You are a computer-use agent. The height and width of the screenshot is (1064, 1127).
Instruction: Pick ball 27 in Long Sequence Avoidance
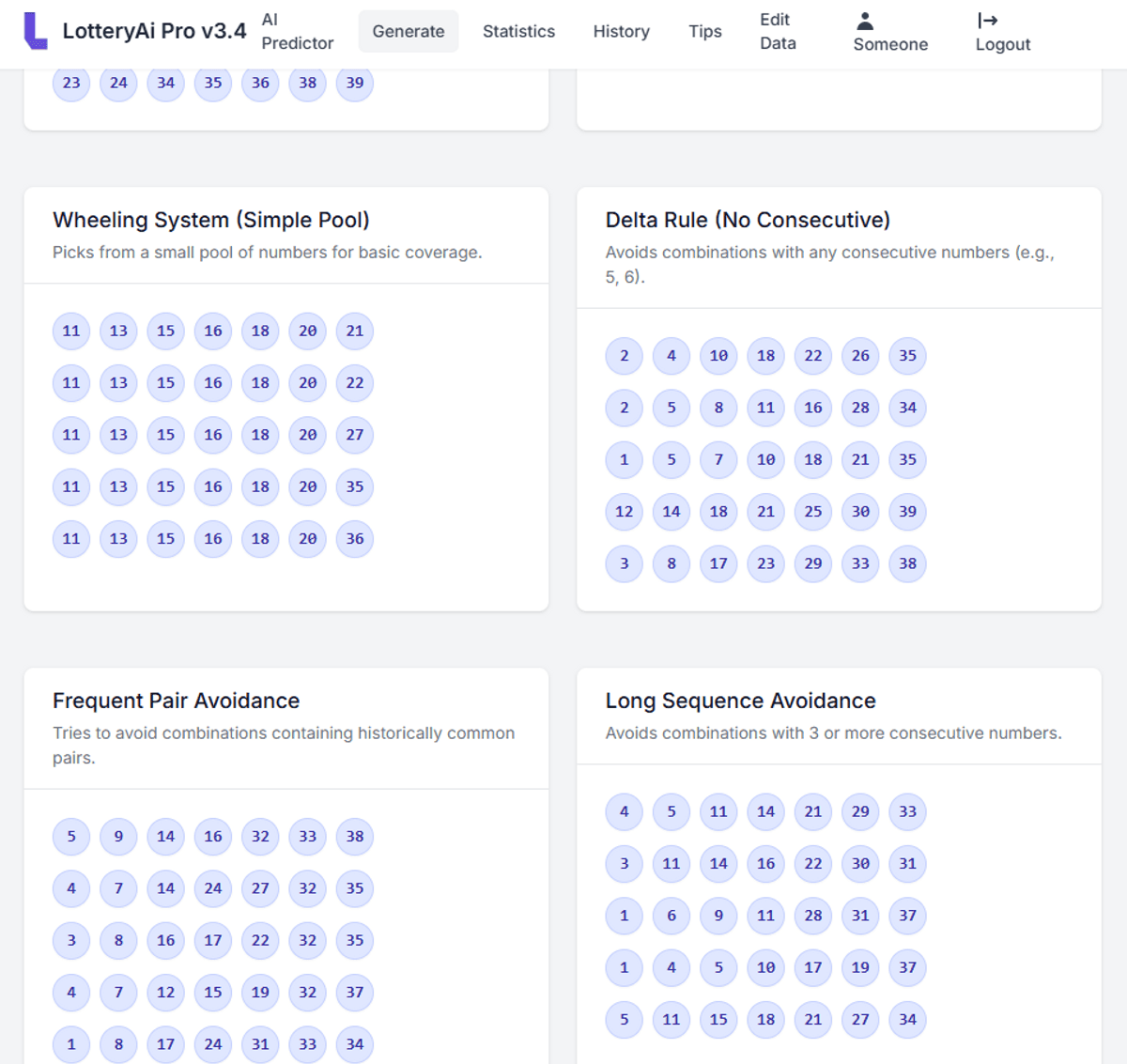point(860,1020)
